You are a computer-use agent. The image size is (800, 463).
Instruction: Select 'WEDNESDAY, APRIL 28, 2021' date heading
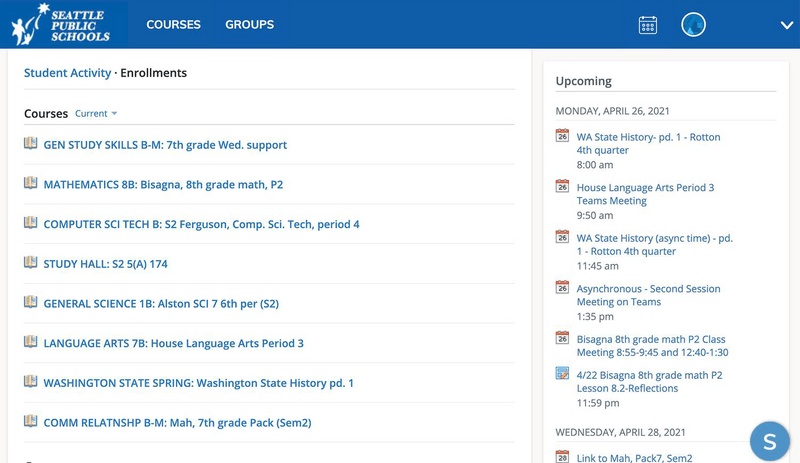tap(620, 432)
